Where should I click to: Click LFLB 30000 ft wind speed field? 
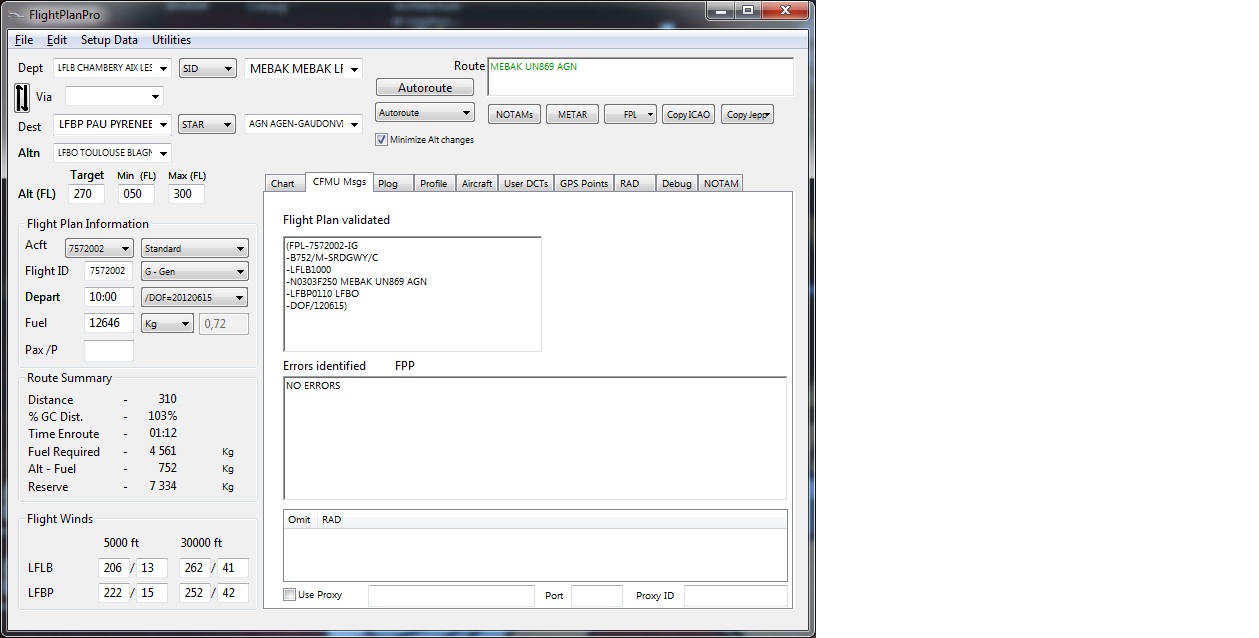[233, 568]
